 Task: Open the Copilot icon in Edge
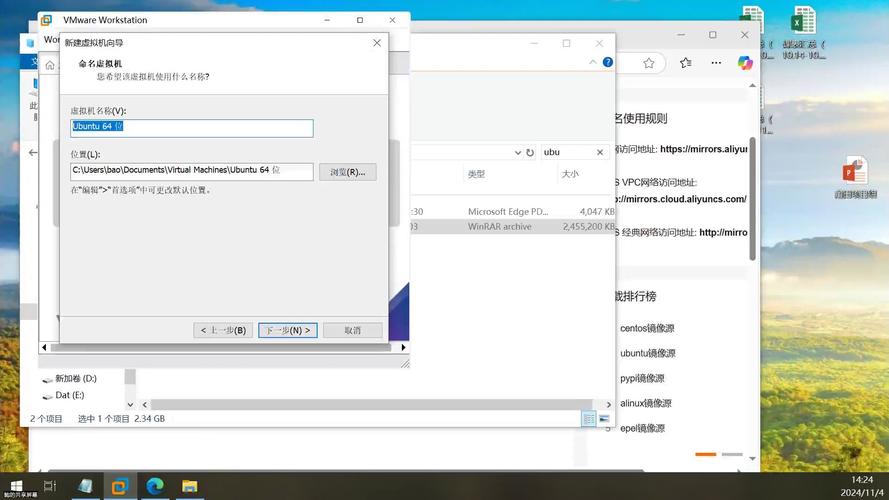(745, 63)
